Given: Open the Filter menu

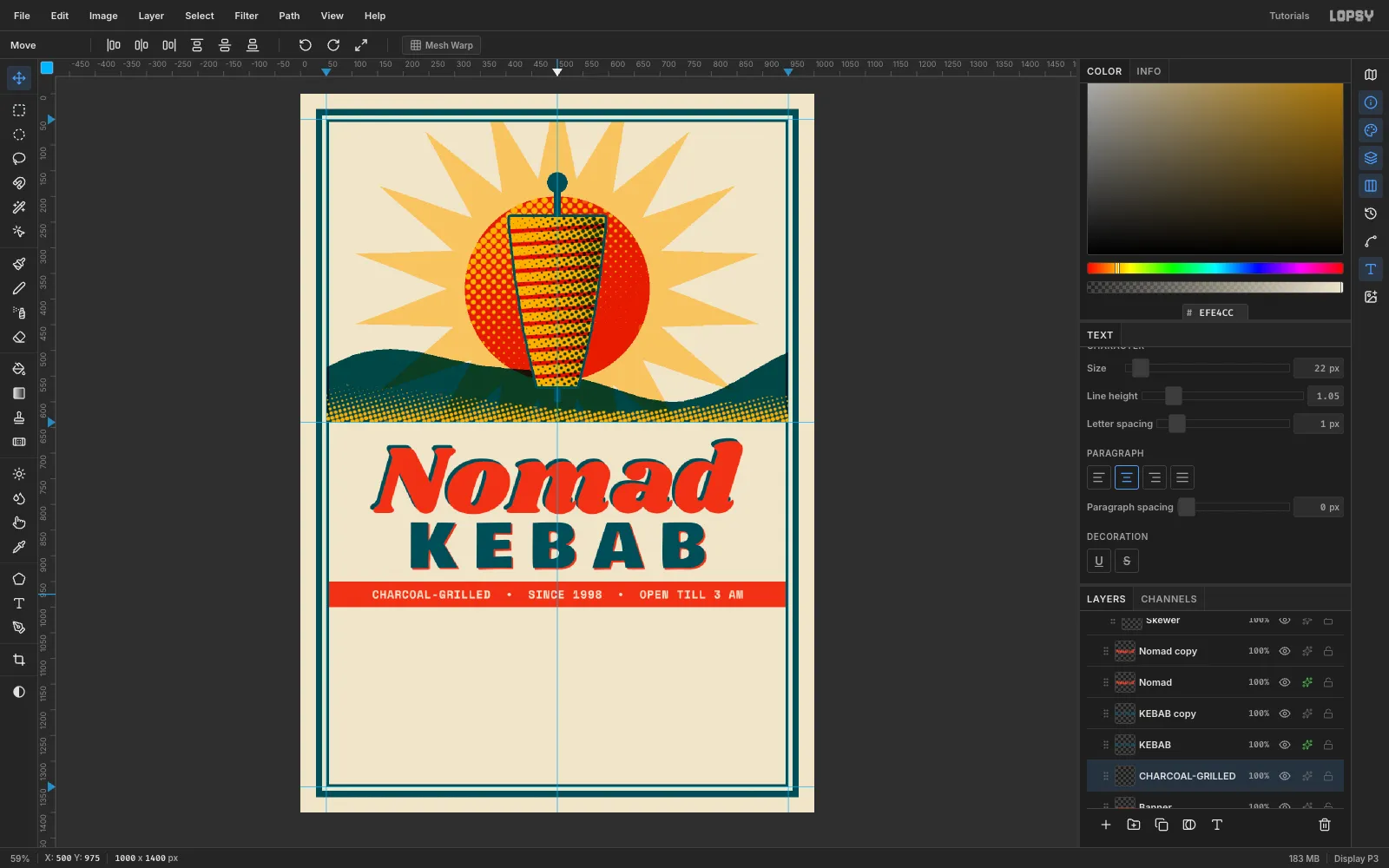Looking at the screenshot, I should (x=247, y=16).
